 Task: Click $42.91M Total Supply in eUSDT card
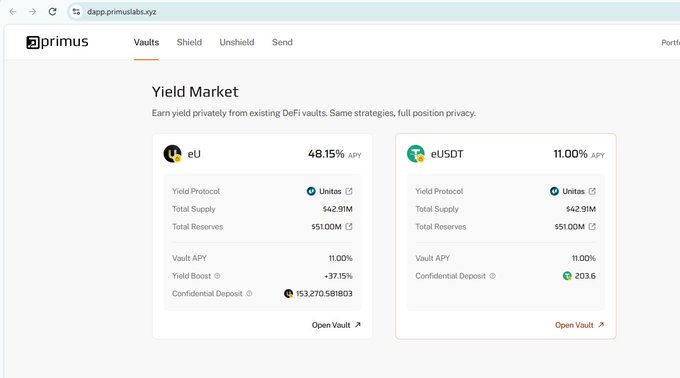581,209
